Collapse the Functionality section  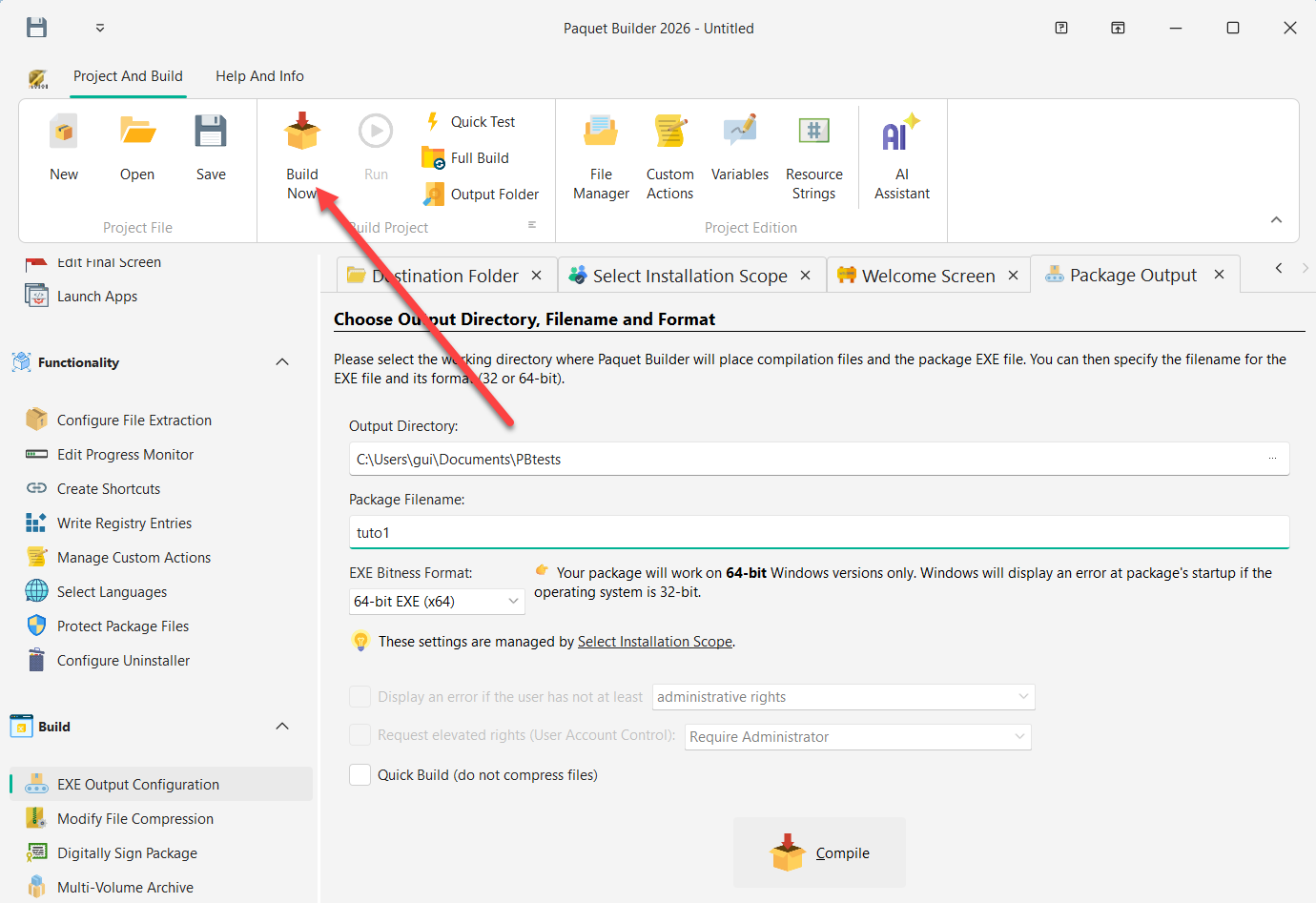coord(282,361)
